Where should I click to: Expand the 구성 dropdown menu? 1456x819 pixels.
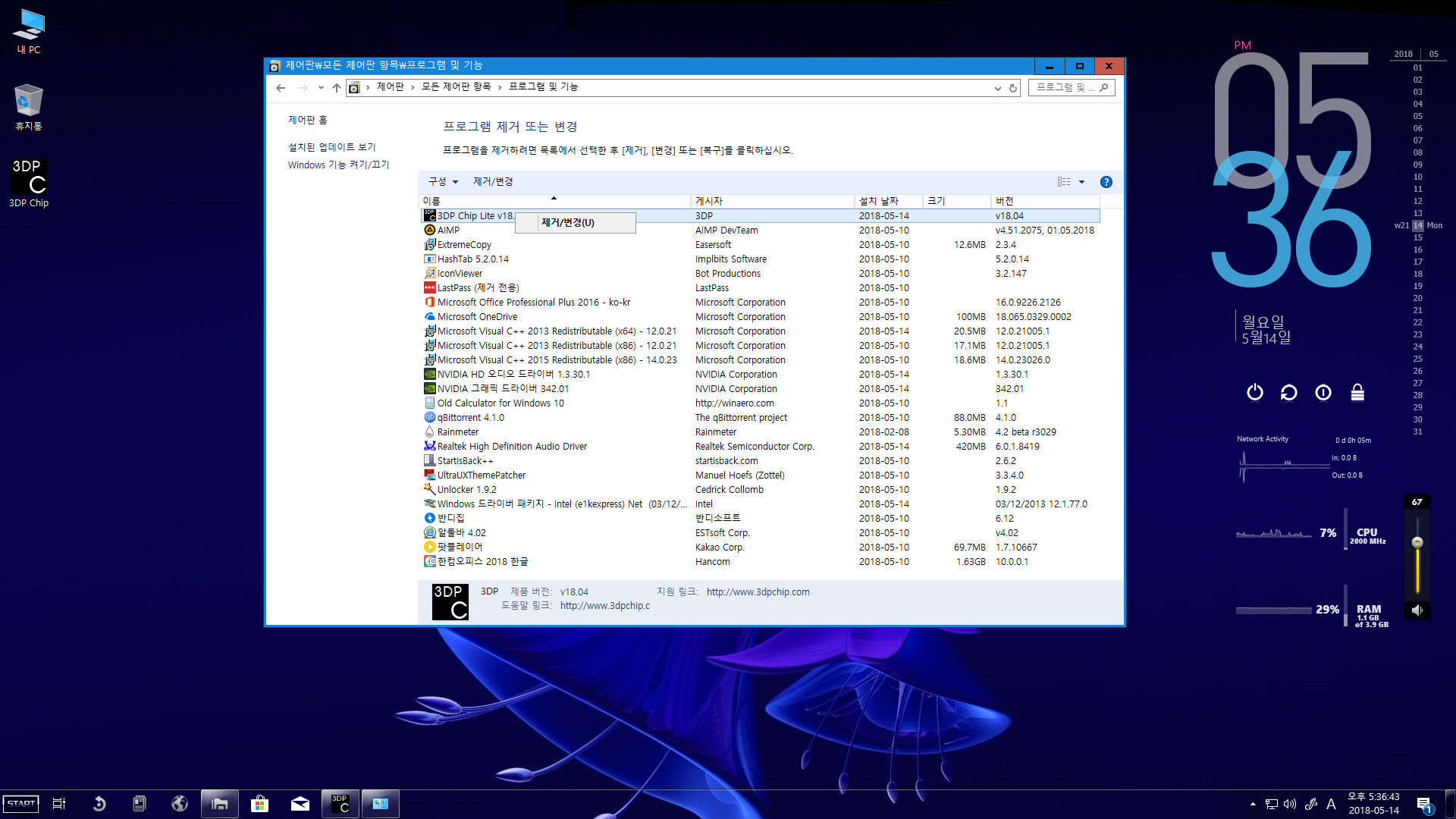click(x=444, y=182)
